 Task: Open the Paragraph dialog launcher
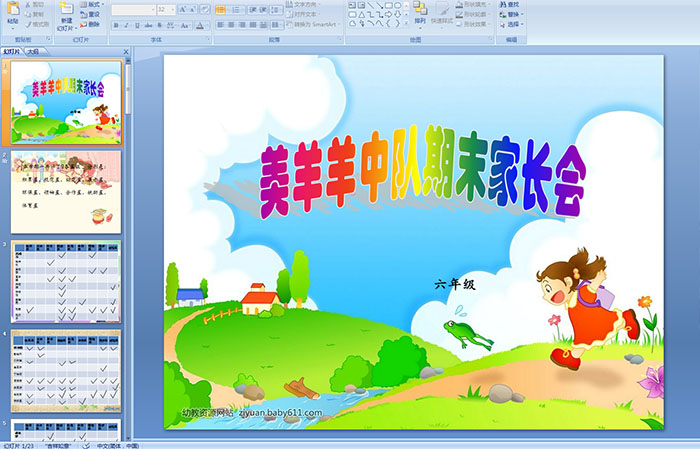(x=340, y=39)
